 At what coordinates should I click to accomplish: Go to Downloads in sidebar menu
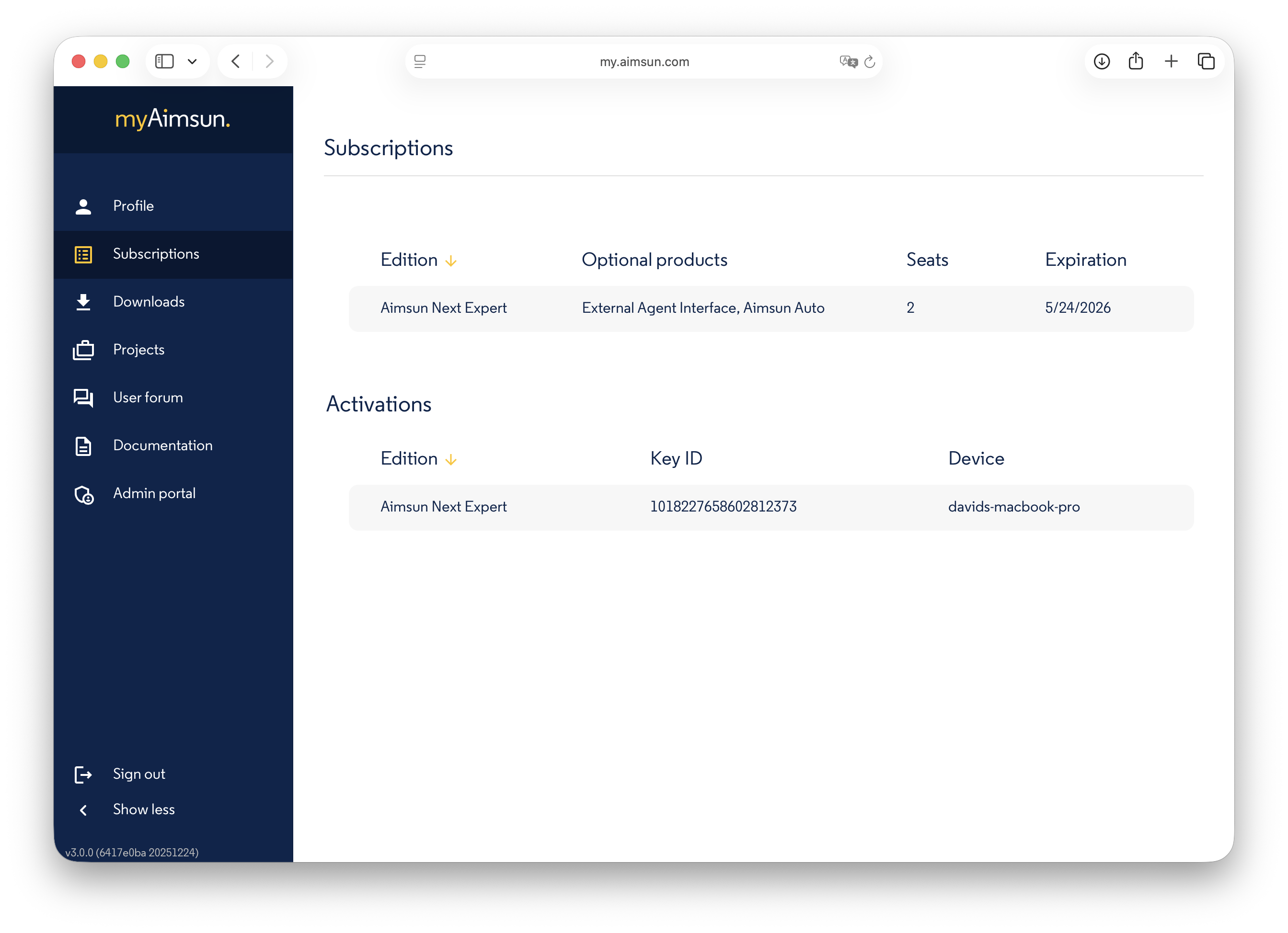pos(148,302)
